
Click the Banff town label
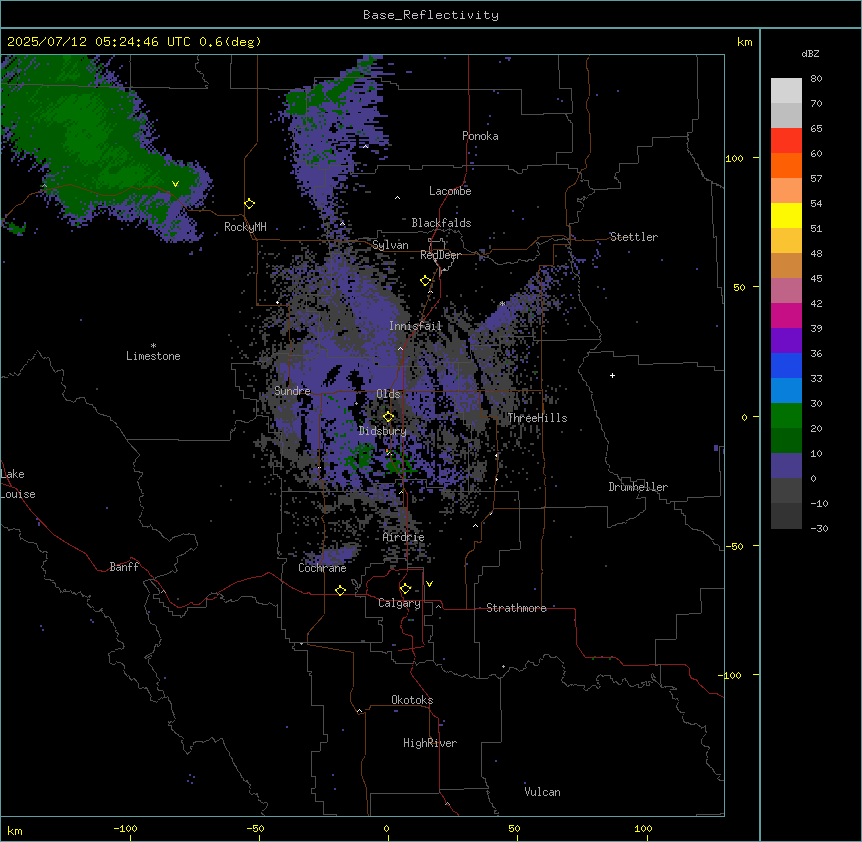click(124, 567)
